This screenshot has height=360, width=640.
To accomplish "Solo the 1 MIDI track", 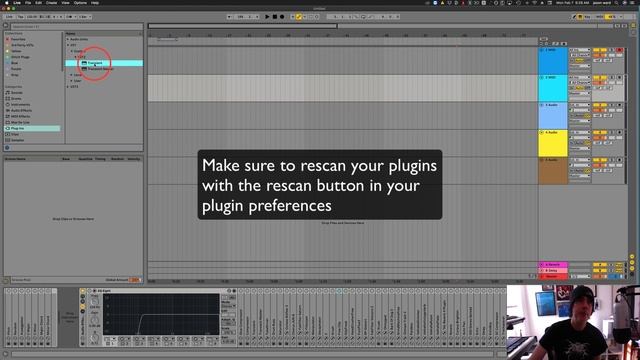I will coord(611,50).
